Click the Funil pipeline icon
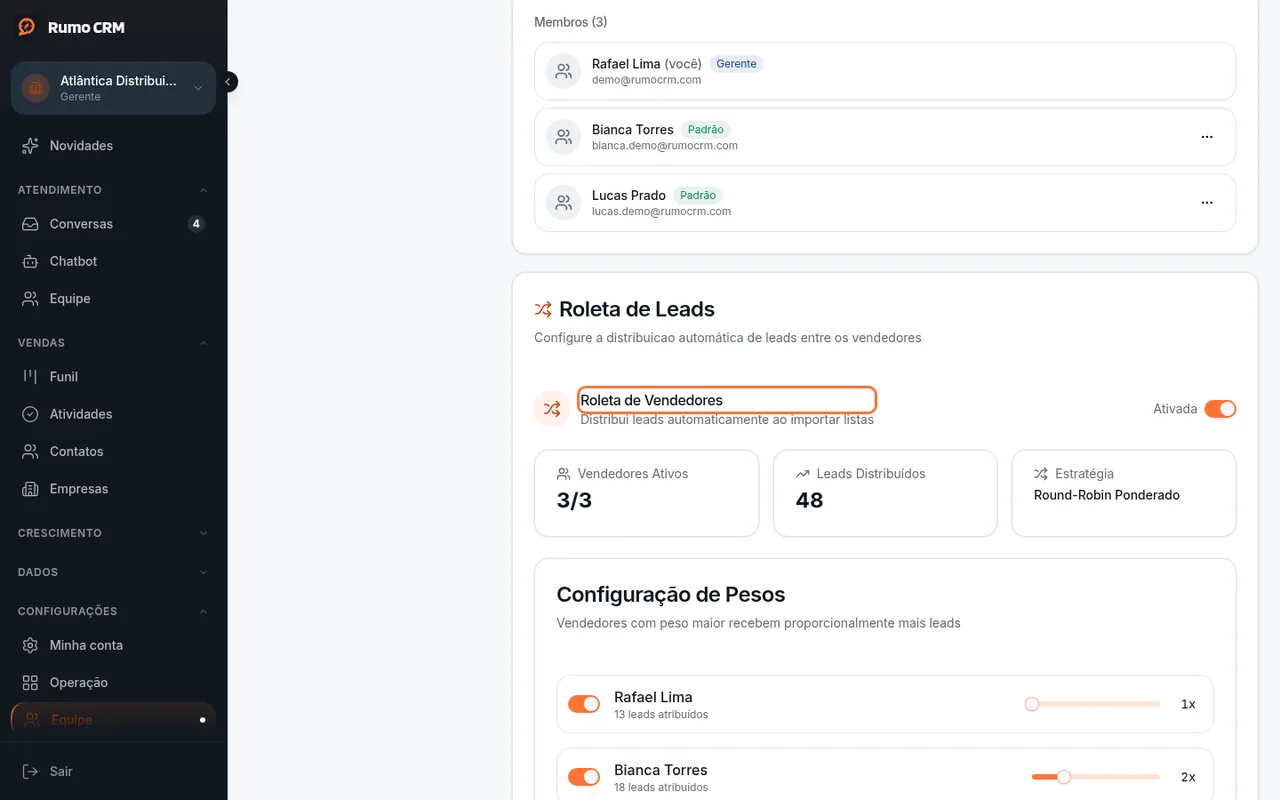This screenshot has height=800, width=1280. (x=30, y=377)
